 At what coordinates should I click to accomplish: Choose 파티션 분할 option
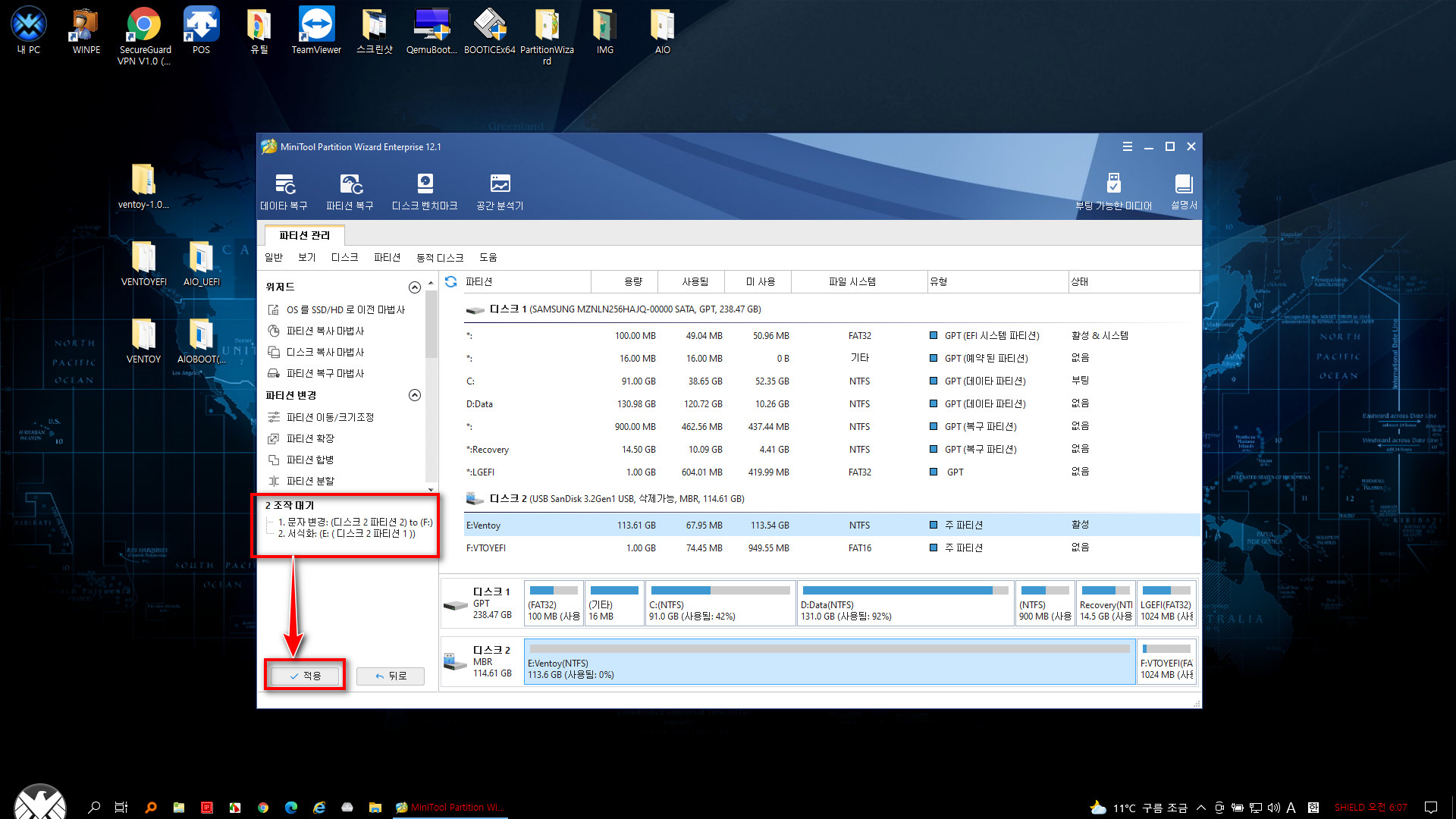(x=301, y=481)
